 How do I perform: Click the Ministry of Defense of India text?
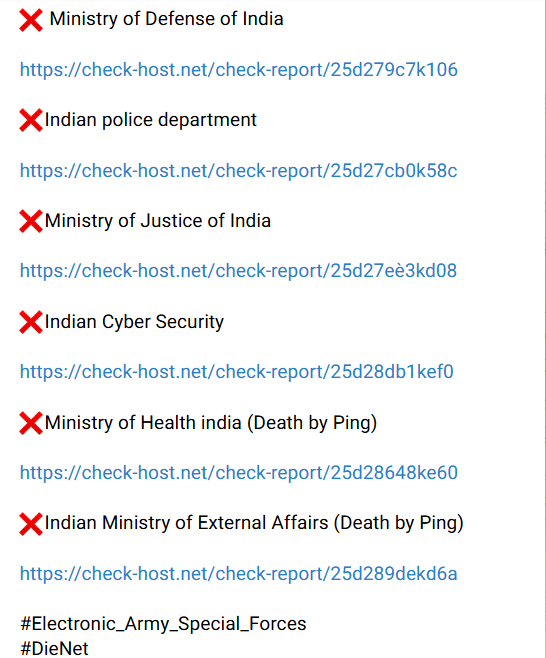point(166,19)
